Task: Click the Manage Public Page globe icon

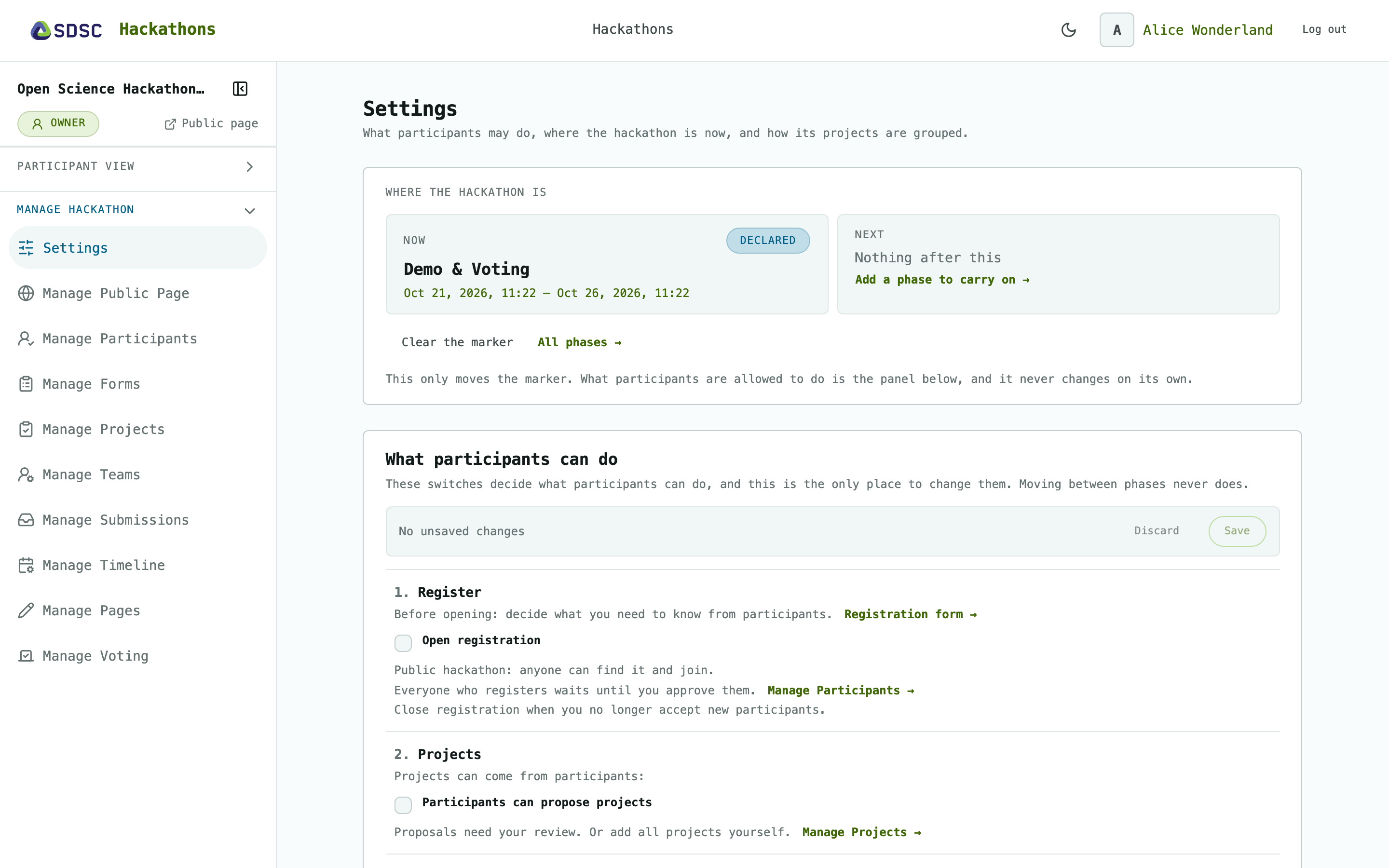Action: coord(26,293)
